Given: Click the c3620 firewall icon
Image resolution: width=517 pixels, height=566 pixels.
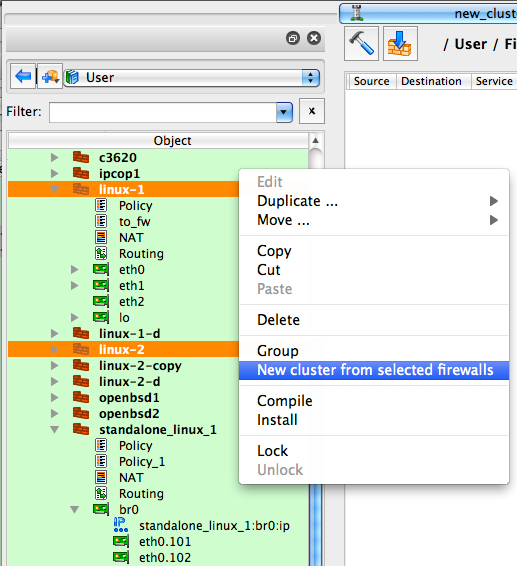Looking at the screenshot, I should 81,157.
